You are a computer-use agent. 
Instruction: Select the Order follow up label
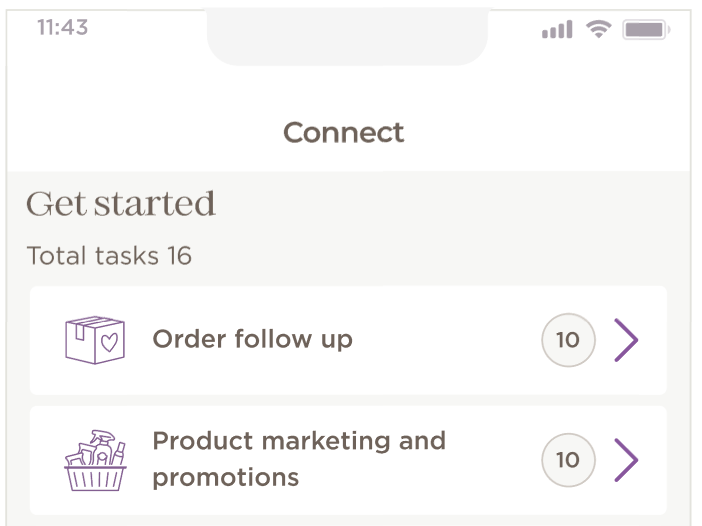click(x=252, y=340)
